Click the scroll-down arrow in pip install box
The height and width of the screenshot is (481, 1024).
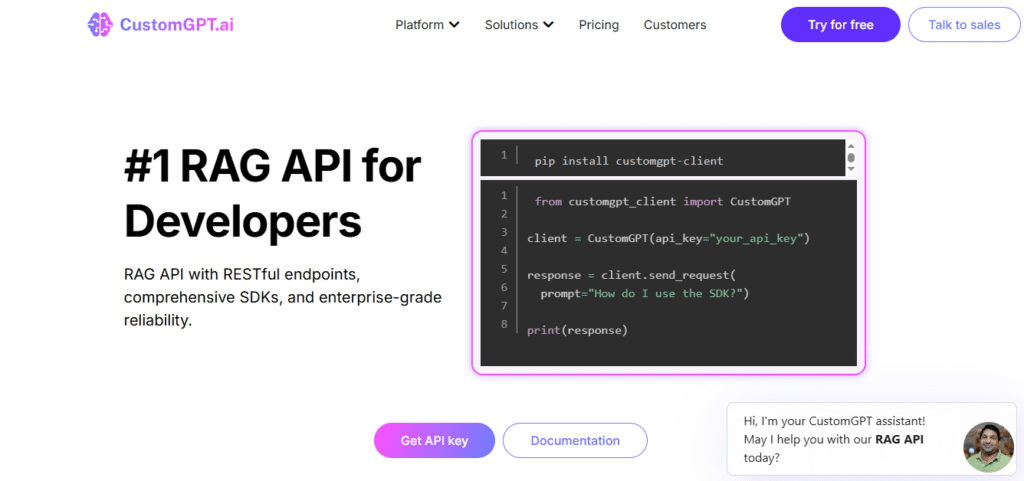pyautogui.click(x=851, y=169)
